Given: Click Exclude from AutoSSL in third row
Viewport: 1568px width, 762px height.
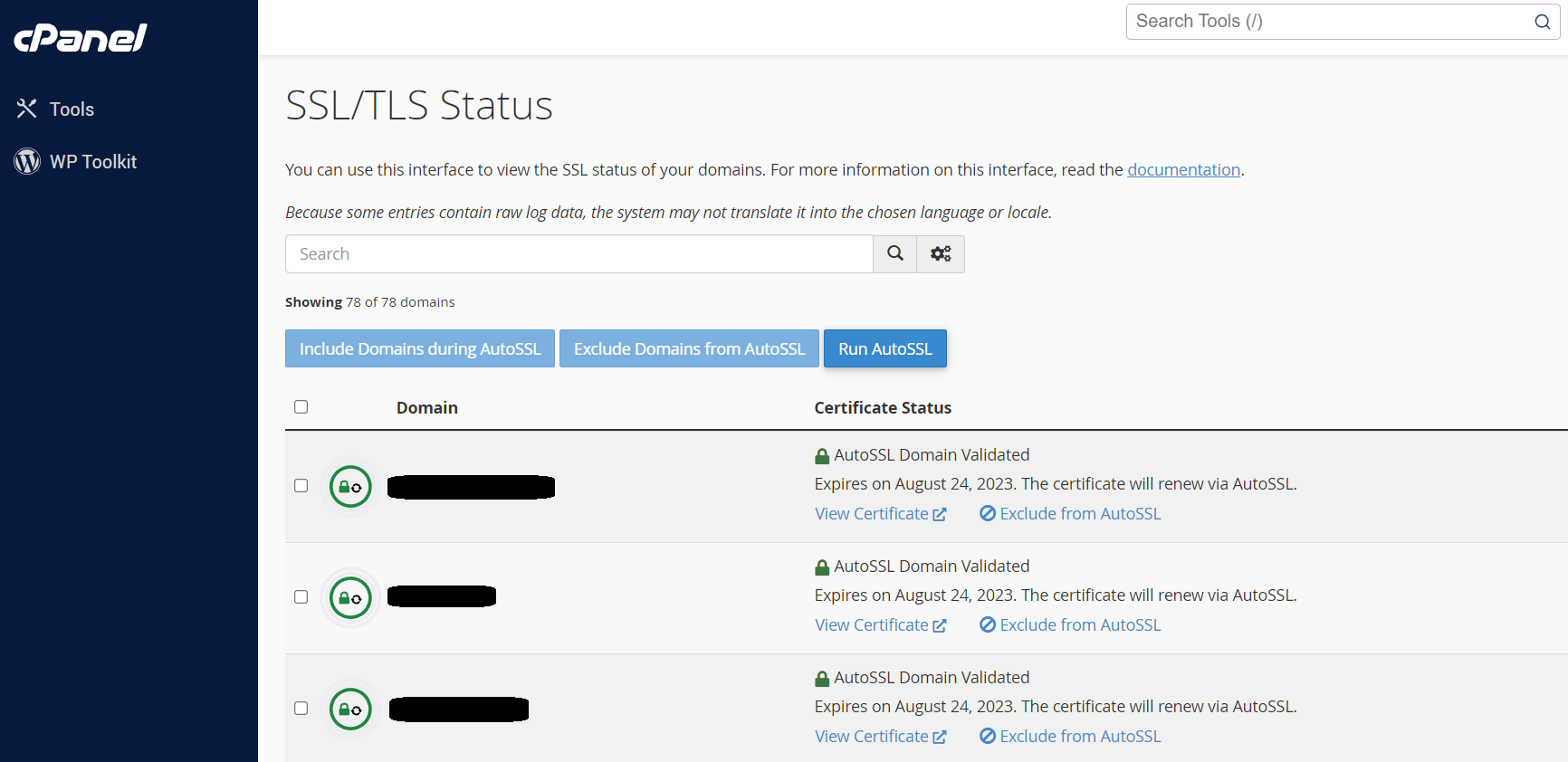Looking at the screenshot, I should coord(1070,737).
